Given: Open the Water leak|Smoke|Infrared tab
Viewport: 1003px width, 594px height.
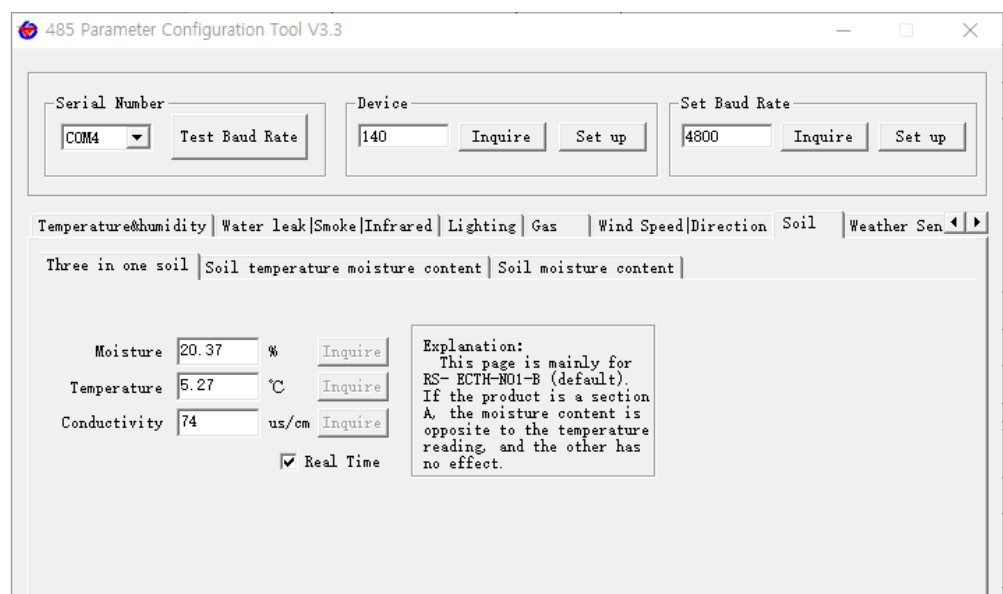Looking at the screenshot, I should 327,226.
